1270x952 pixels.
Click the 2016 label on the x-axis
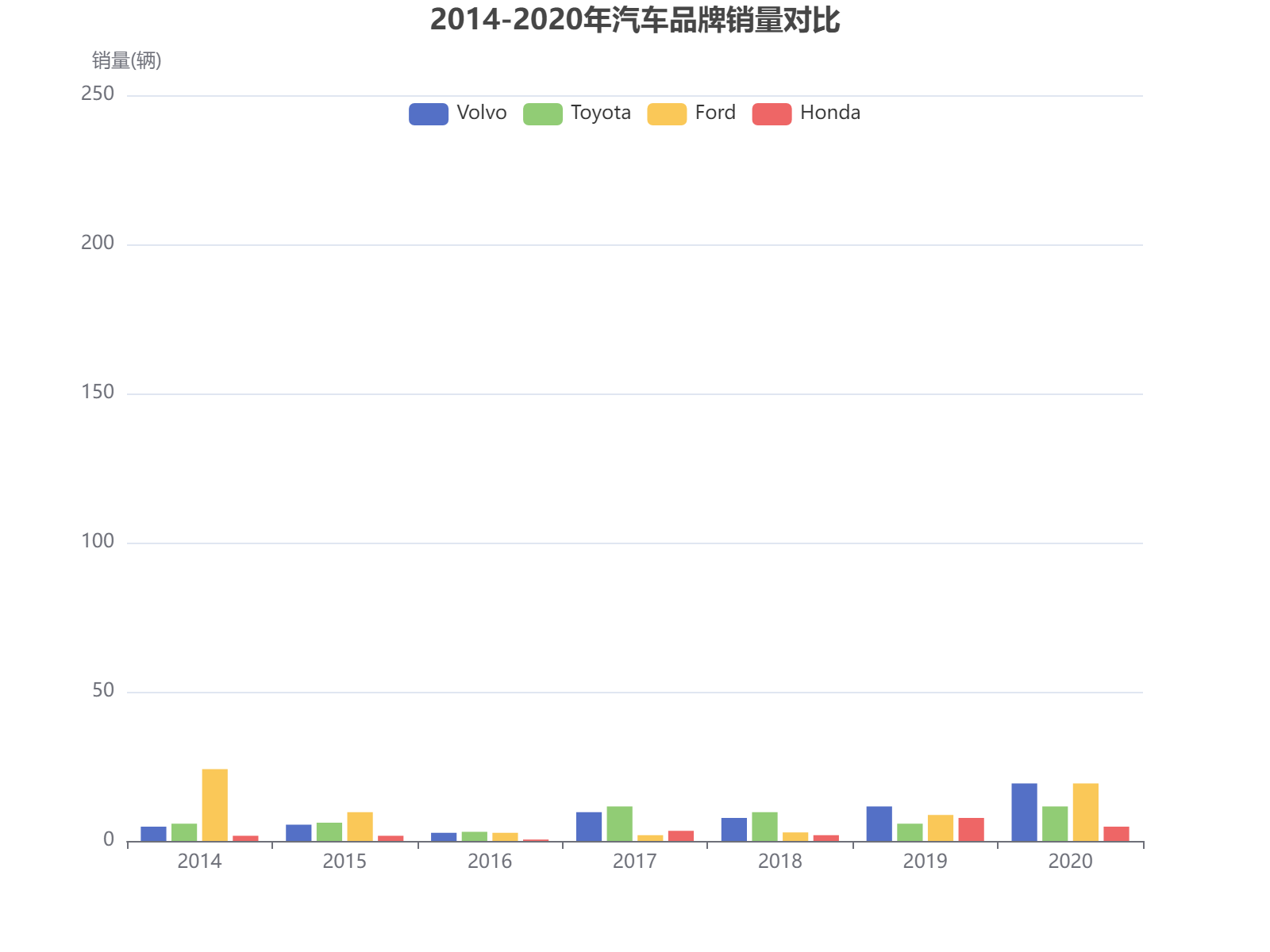(x=490, y=862)
